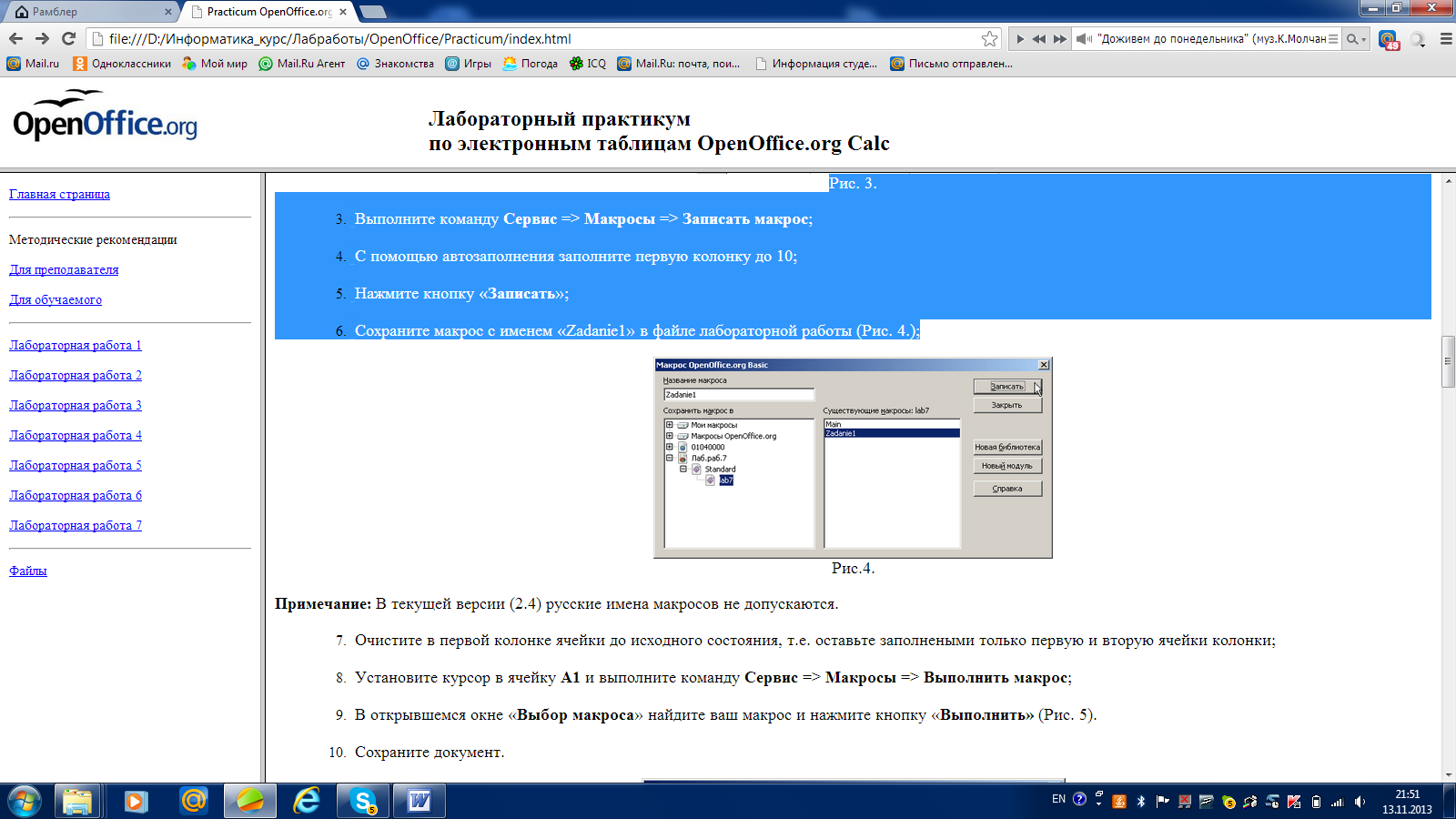Screen dimensions: 1456x819
Task: Open the Информация студе... bookmark
Action: pos(816,64)
